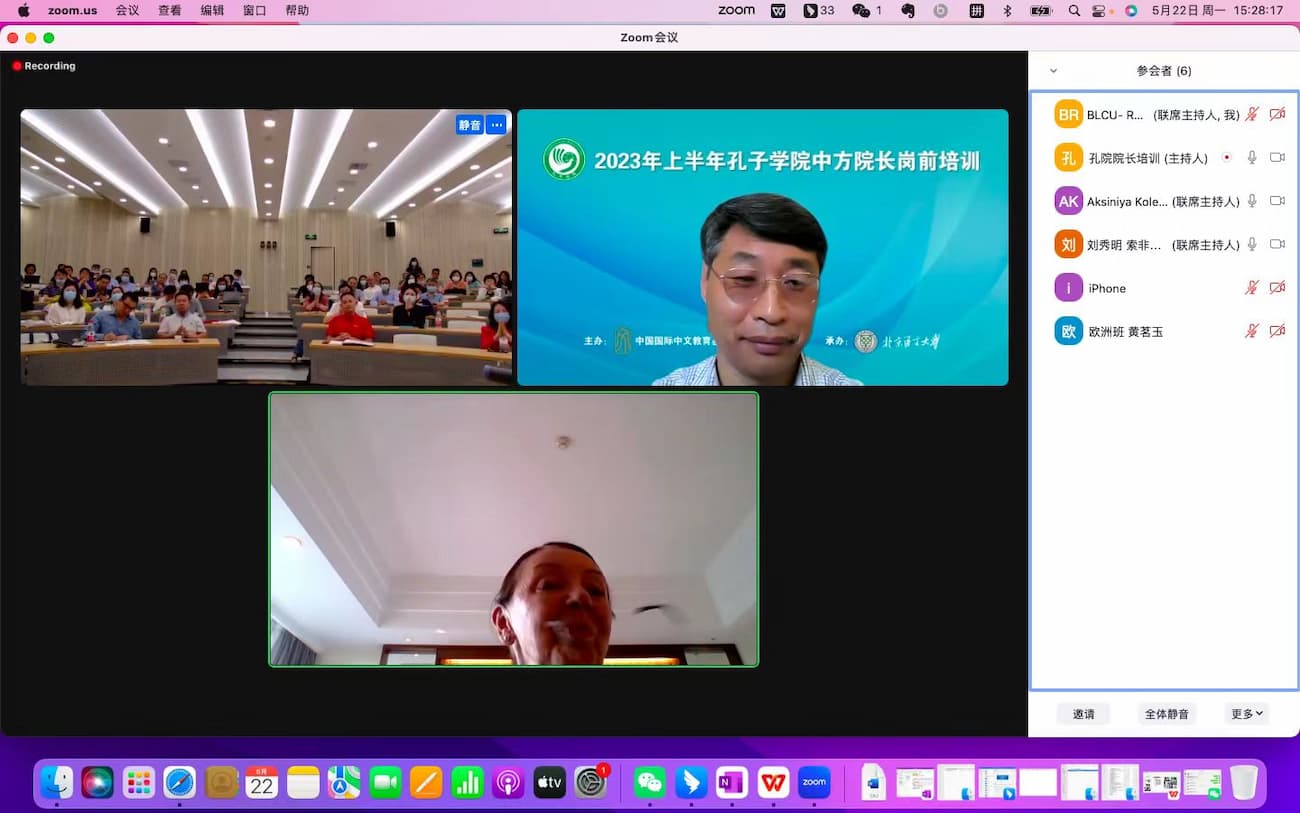Click the camera icon for Aksiniya Kole...
The width and height of the screenshot is (1300, 813).
click(1277, 201)
